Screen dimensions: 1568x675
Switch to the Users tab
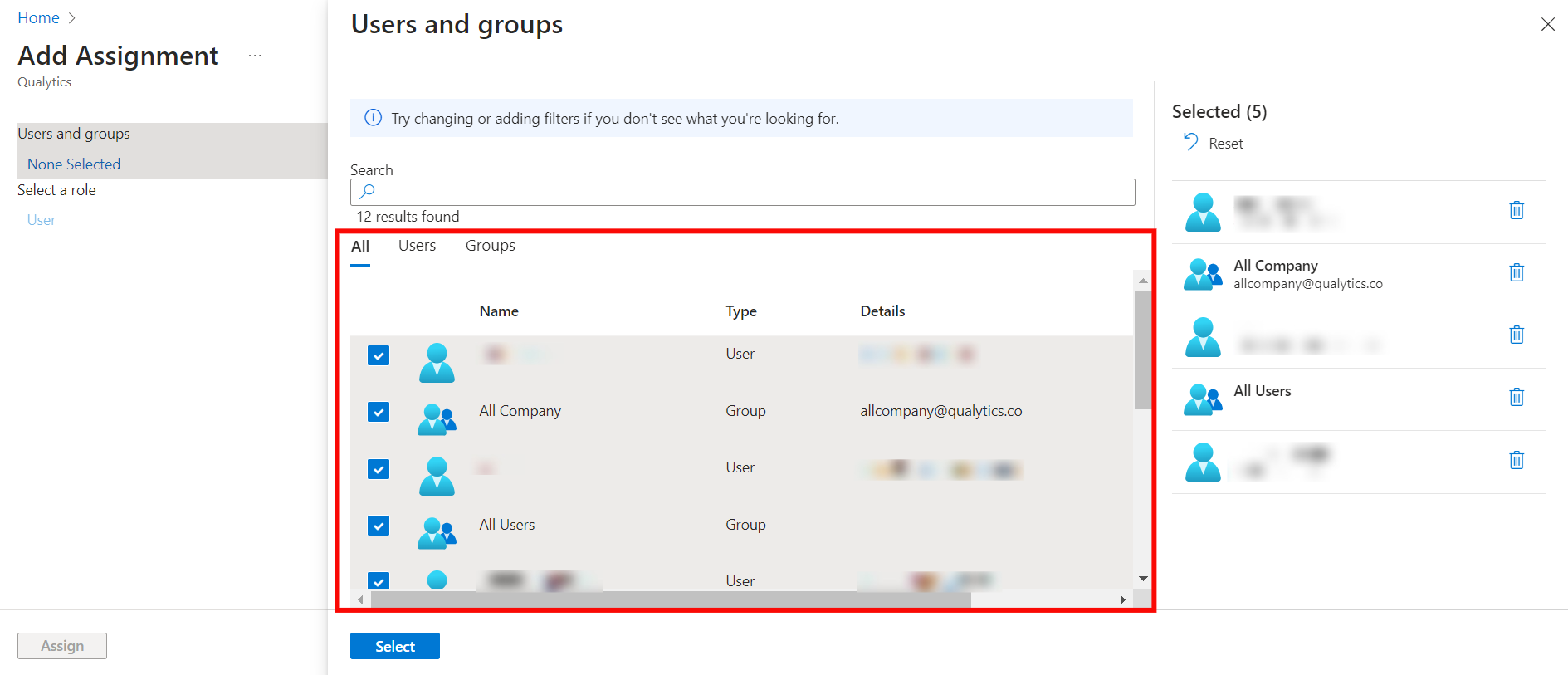coord(417,246)
